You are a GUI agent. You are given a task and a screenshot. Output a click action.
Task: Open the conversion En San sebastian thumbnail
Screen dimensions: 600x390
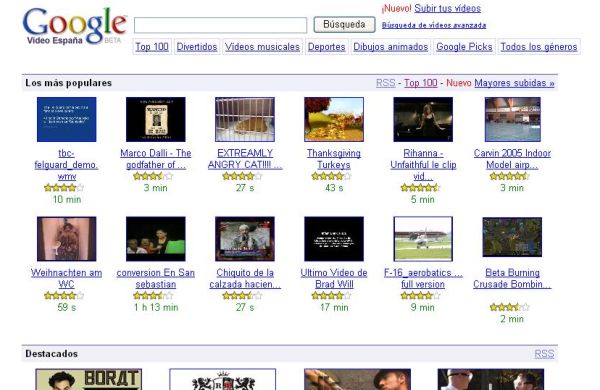coord(156,239)
